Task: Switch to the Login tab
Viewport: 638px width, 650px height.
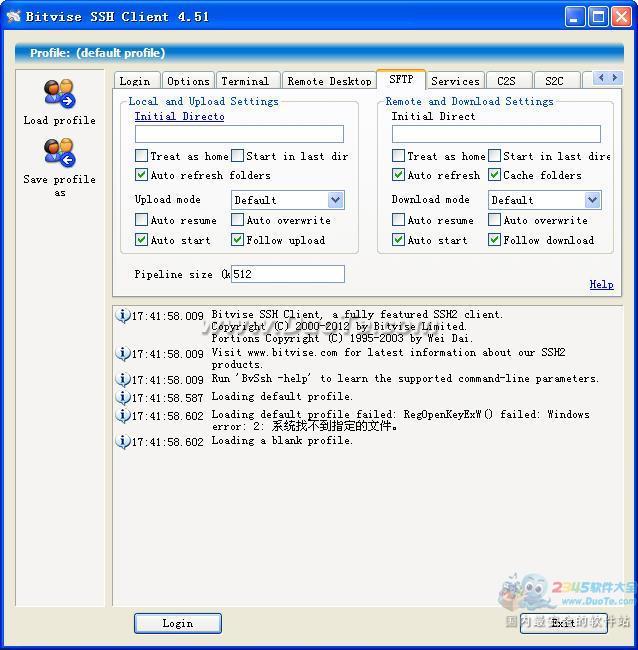Action: pyautogui.click(x=137, y=80)
